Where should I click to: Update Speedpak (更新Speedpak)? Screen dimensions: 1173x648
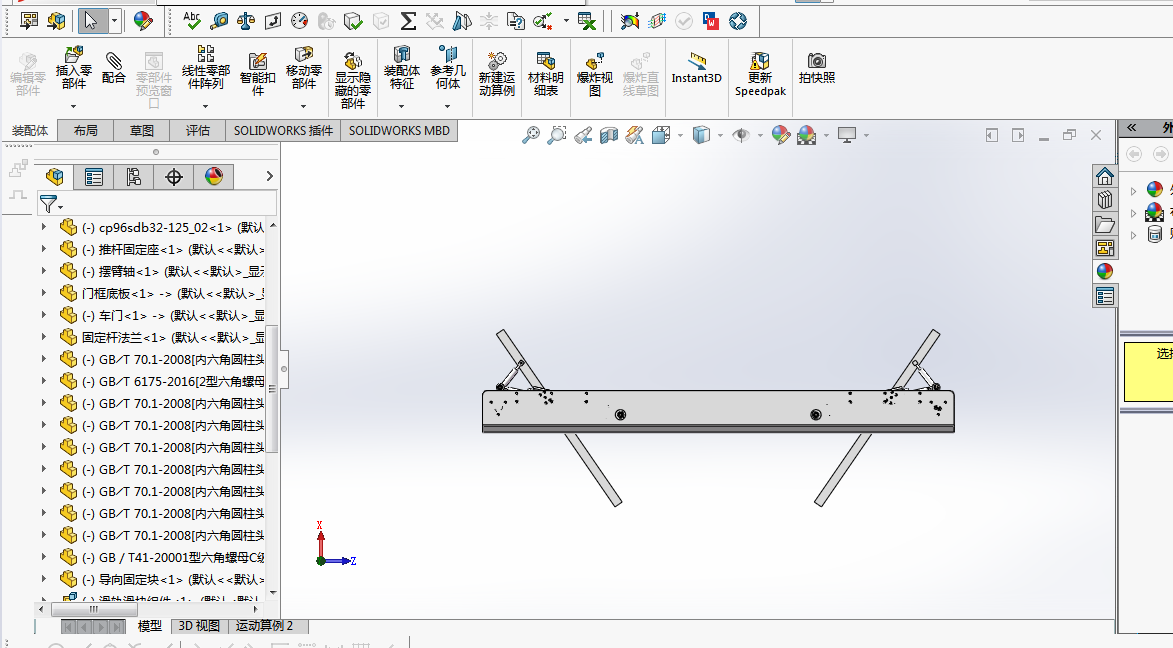[x=760, y=73]
